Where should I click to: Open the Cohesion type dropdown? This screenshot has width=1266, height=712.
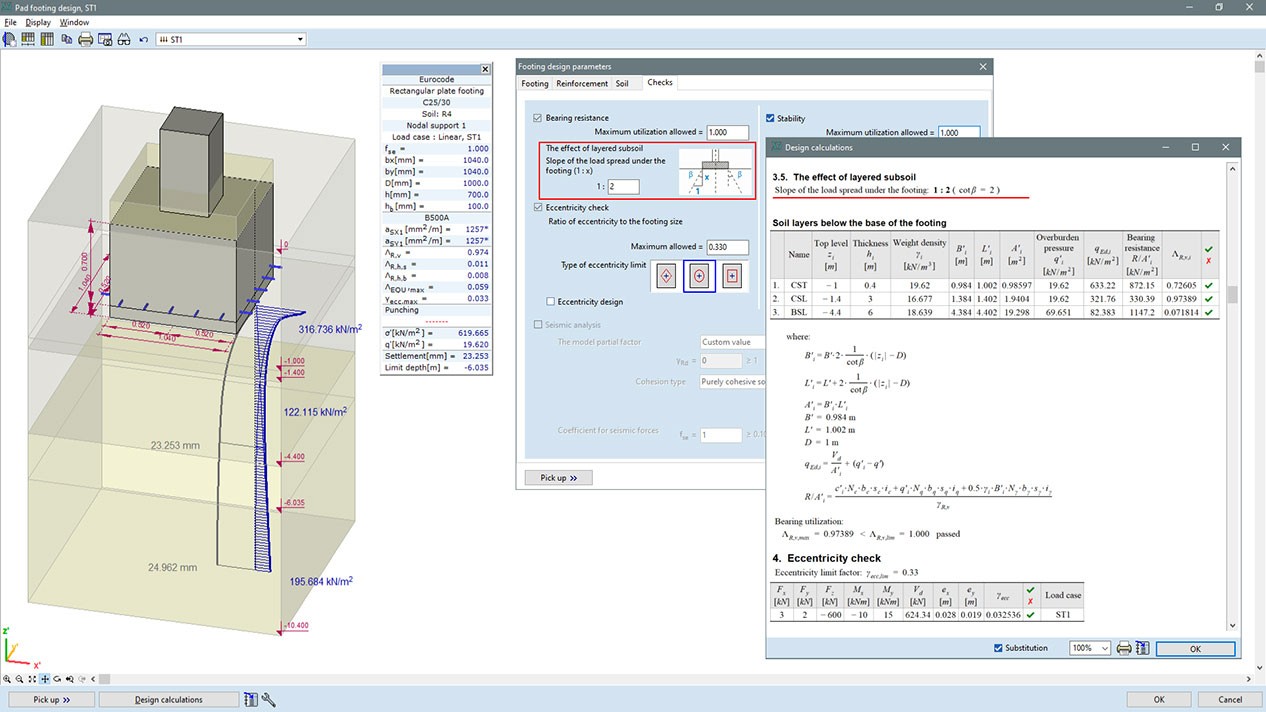(733, 382)
